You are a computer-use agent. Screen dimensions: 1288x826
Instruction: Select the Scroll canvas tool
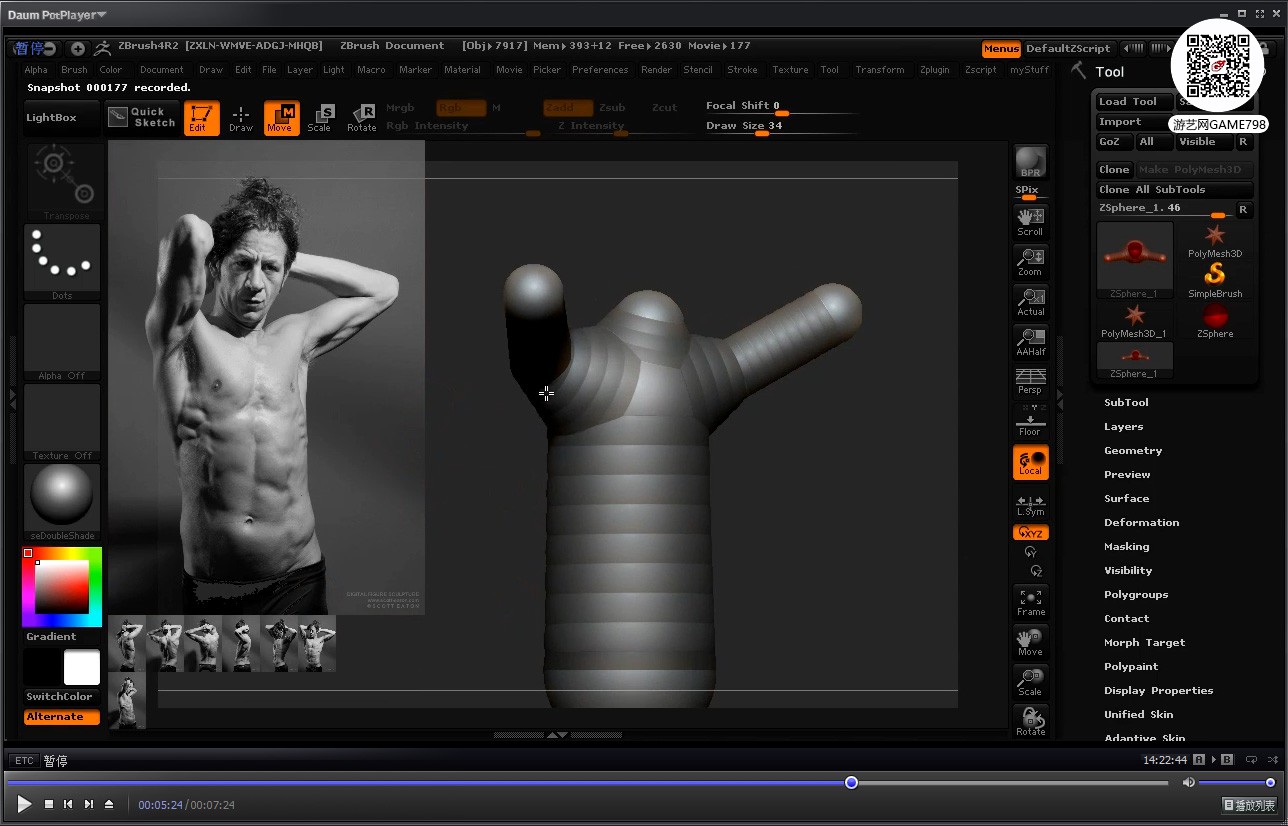pos(1030,221)
